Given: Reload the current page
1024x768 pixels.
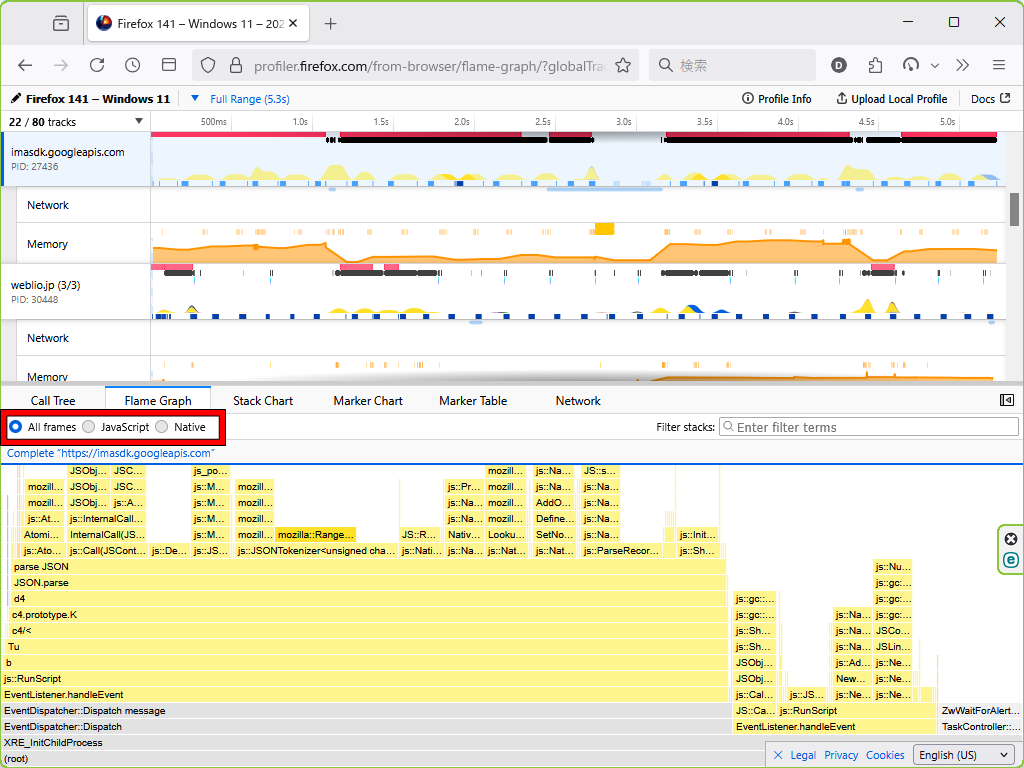Looking at the screenshot, I should click(x=97, y=65).
